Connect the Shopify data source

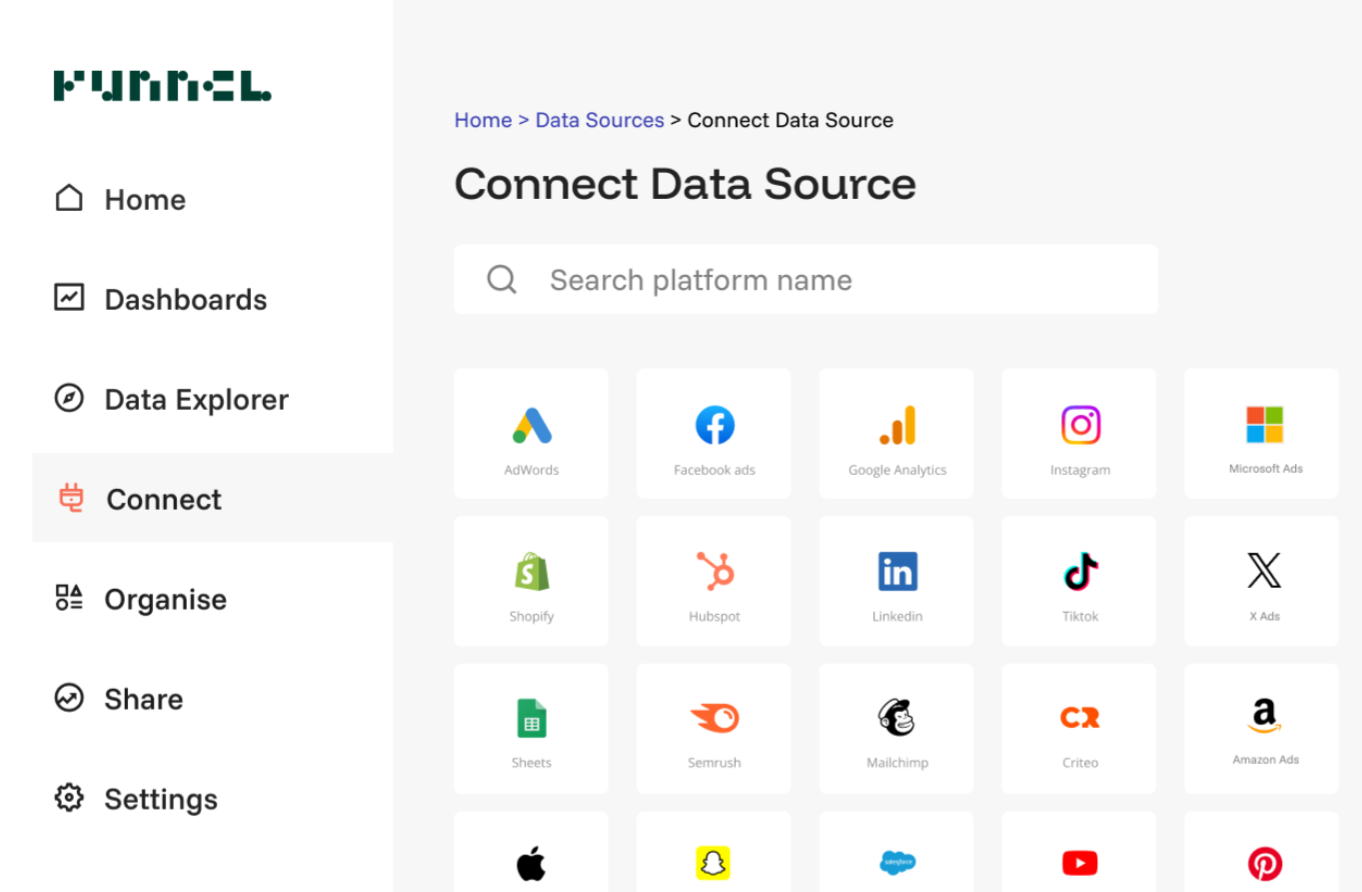click(x=531, y=580)
